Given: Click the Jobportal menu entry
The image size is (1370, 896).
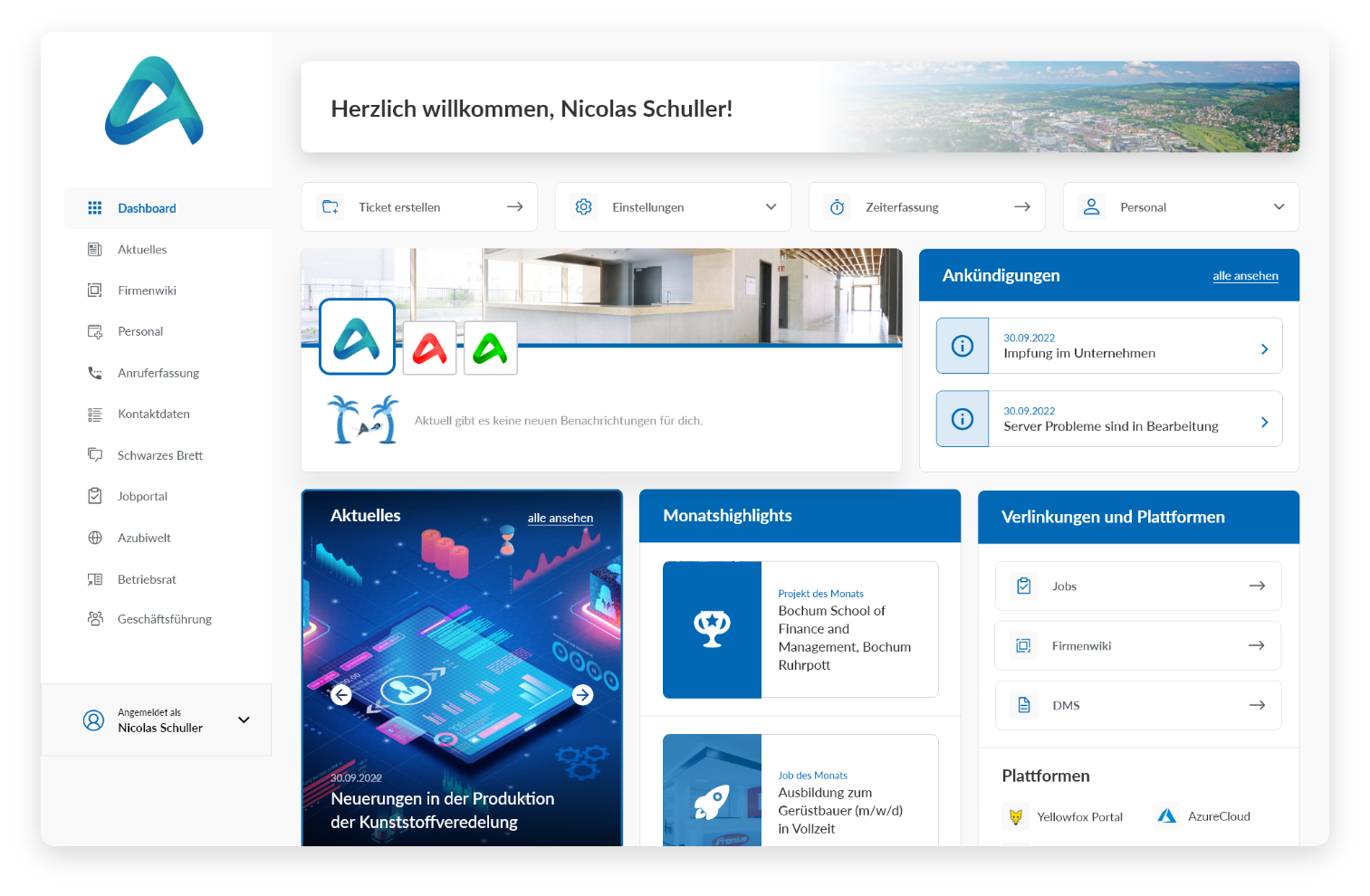Looking at the screenshot, I should pyautogui.click(x=142, y=496).
